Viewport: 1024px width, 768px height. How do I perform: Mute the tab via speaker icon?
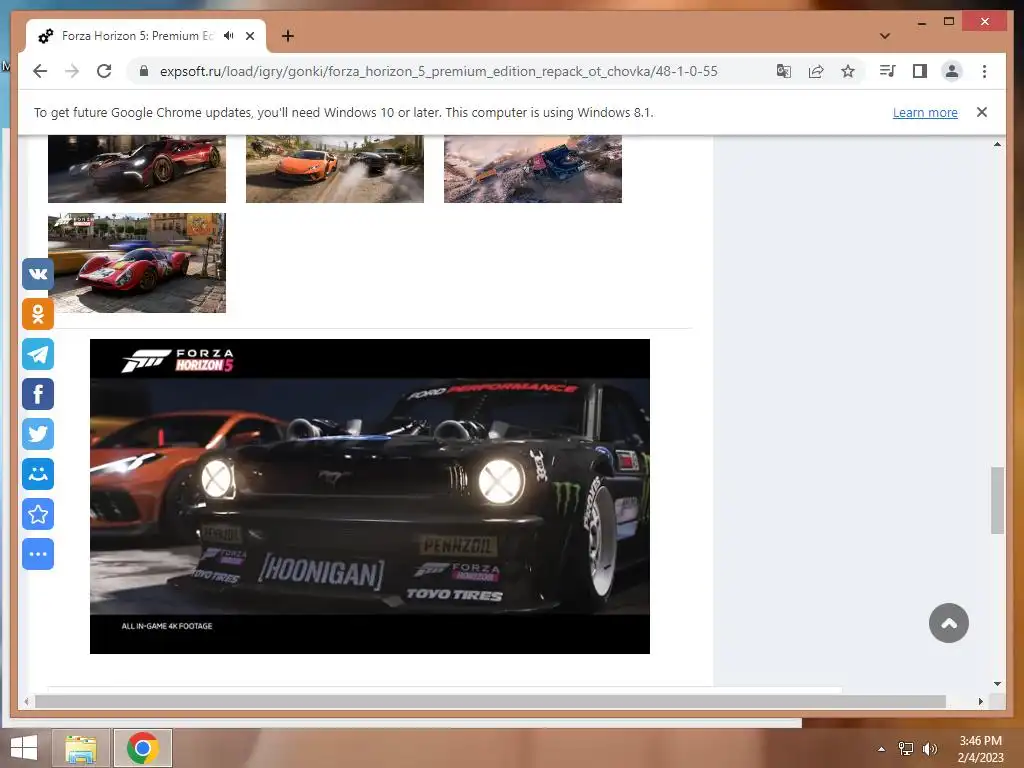(229, 36)
